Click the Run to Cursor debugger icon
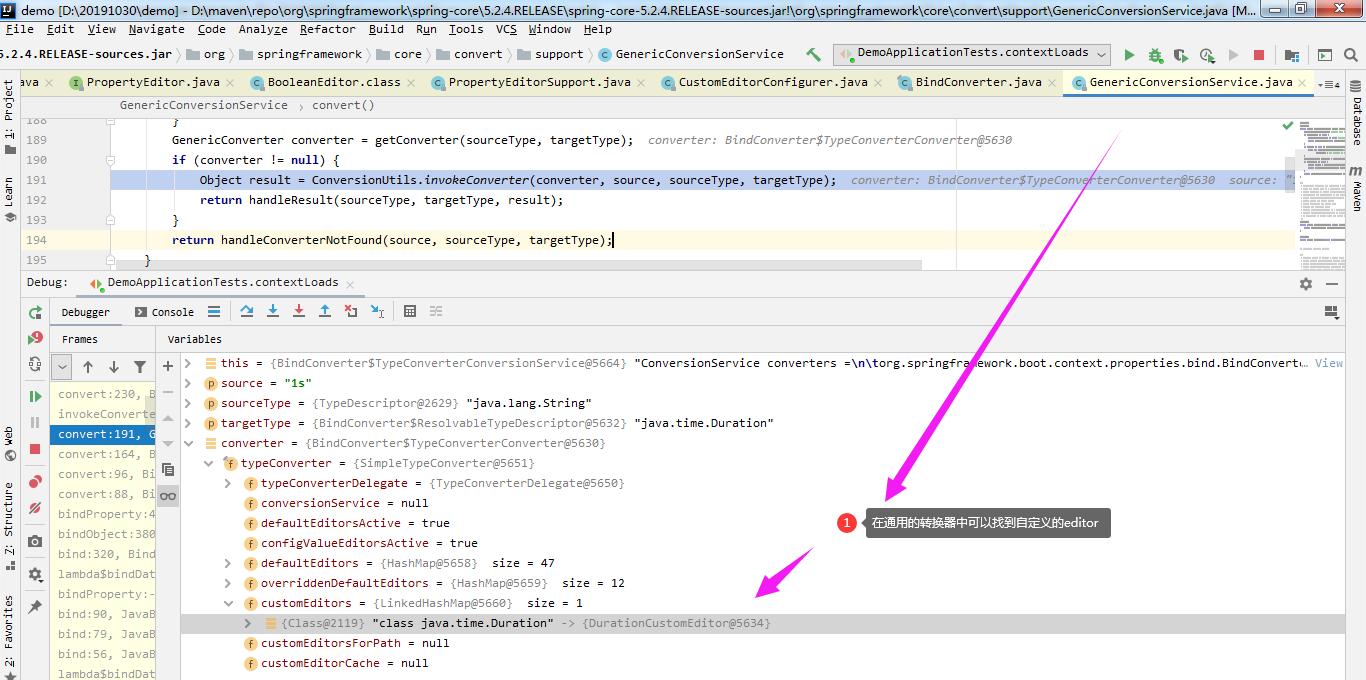 377,312
